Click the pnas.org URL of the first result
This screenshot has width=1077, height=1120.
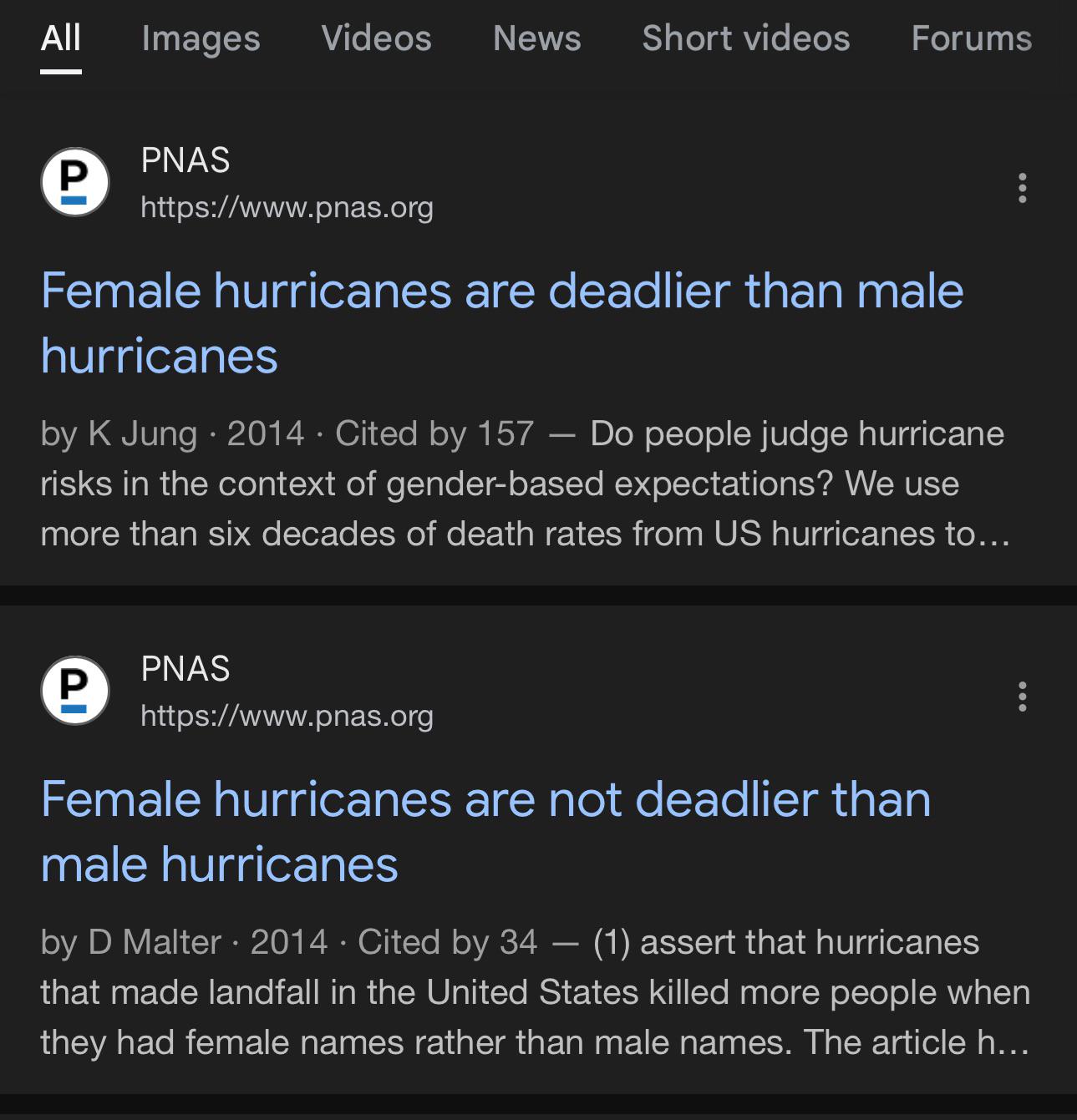click(x=287, y=207)
